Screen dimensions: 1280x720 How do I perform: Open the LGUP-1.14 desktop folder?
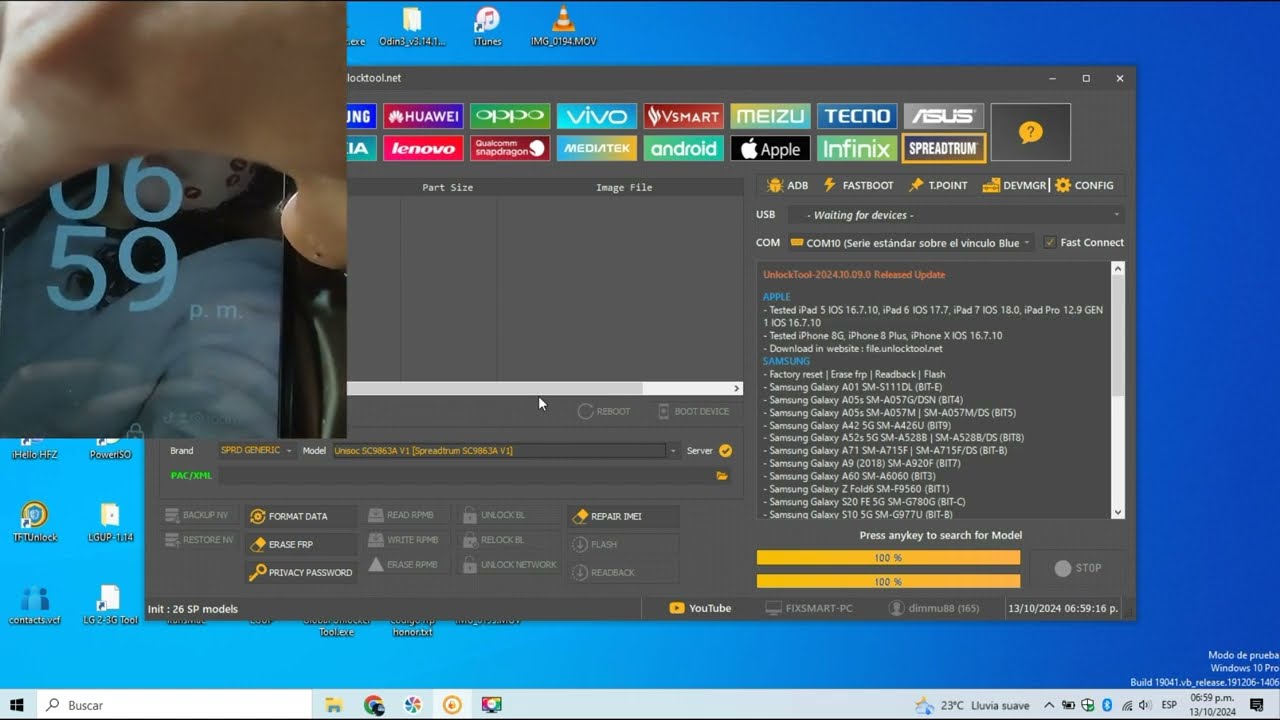point(110,522)
